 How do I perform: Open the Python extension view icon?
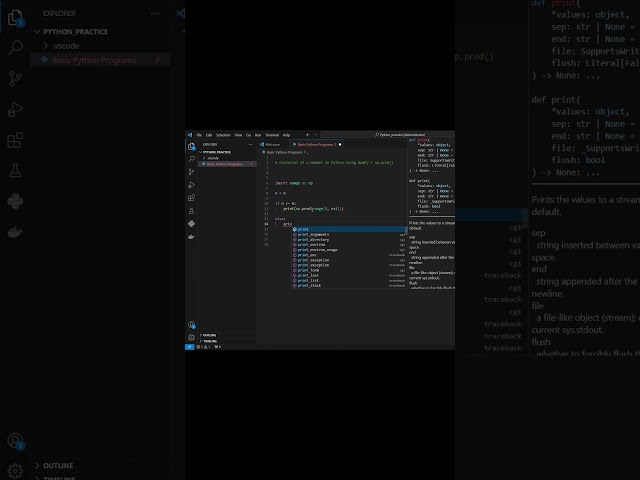click(x=191, y=224)
